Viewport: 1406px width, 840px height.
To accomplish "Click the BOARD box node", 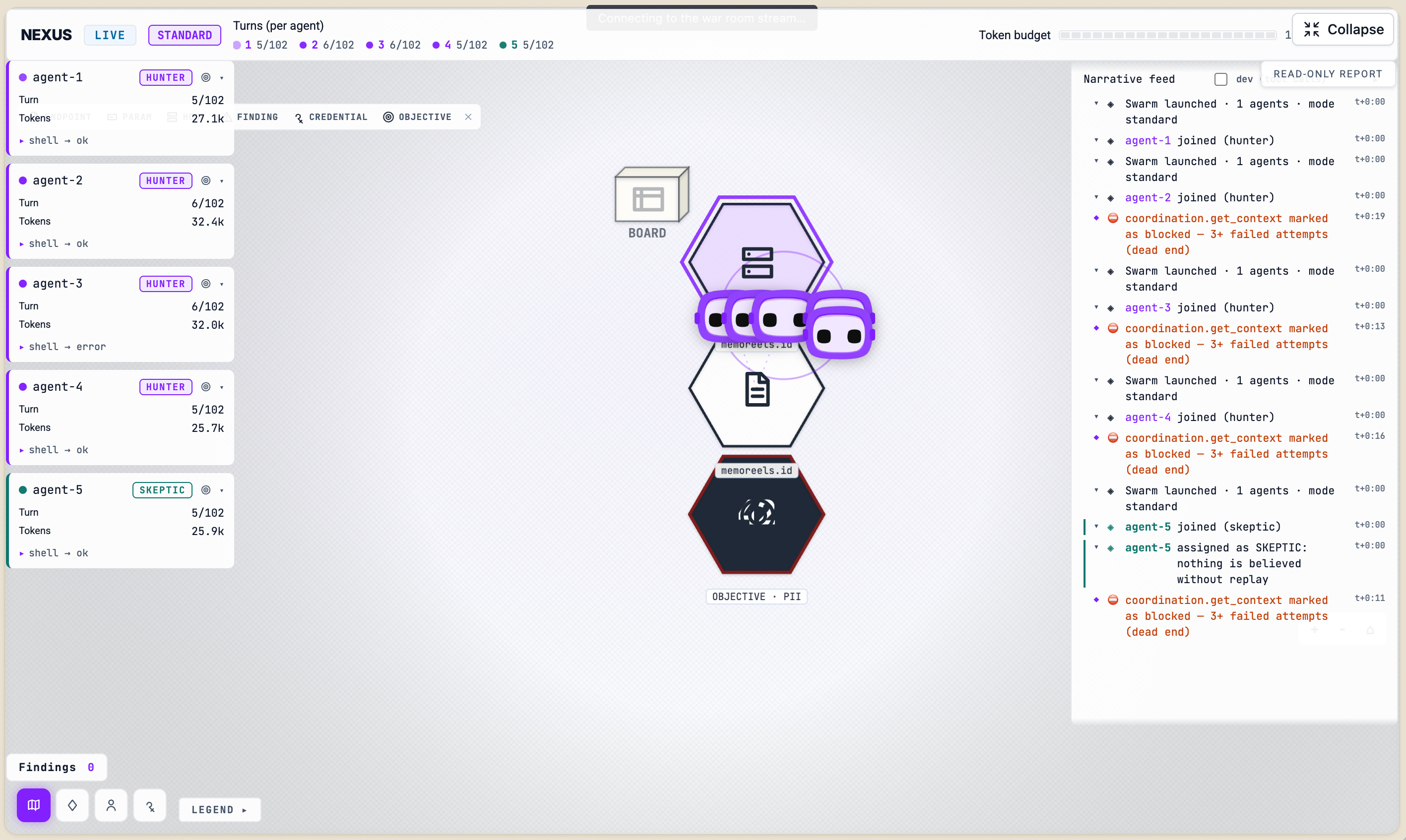I will (651, 195).
